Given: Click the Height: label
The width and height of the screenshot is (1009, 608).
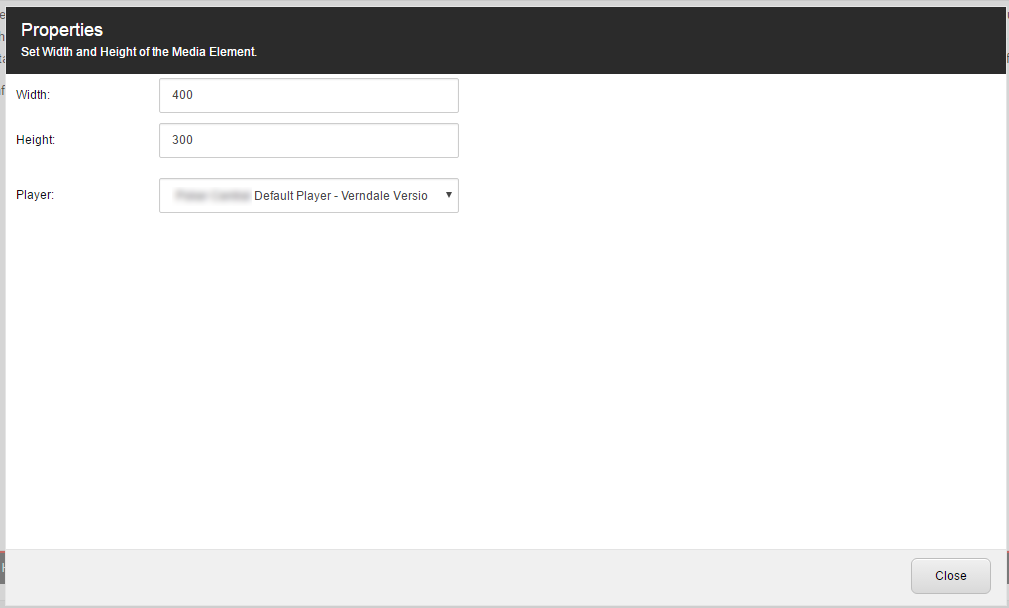Looking at the screenshot, I should pos(35,140).
